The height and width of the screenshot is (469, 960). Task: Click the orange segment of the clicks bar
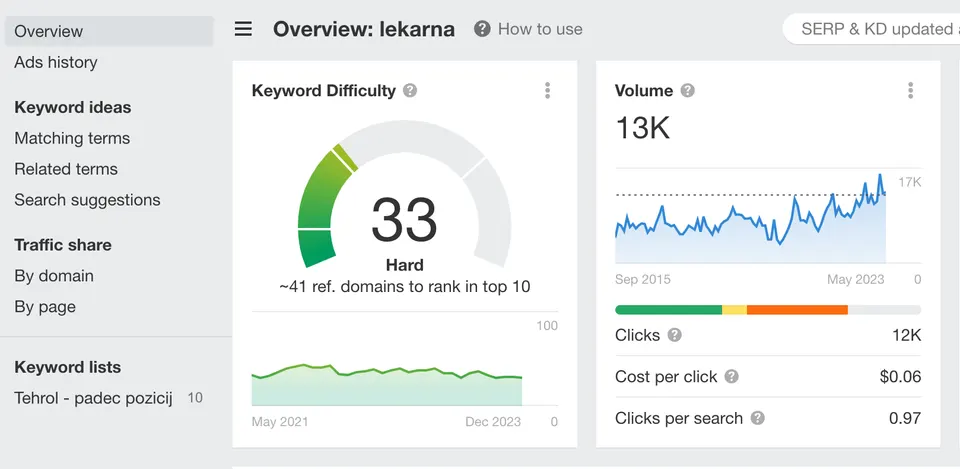tap(797, 310)
